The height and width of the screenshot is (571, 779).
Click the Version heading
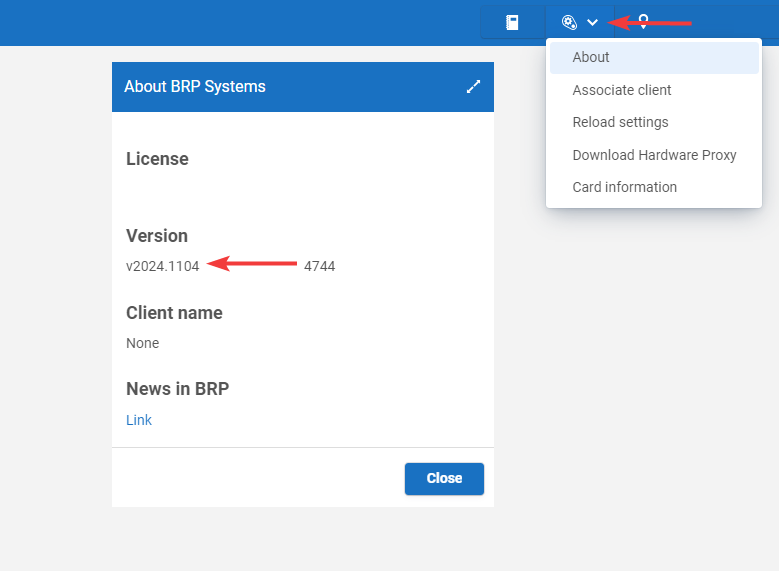pyautogui.click(x=157, y=236)
